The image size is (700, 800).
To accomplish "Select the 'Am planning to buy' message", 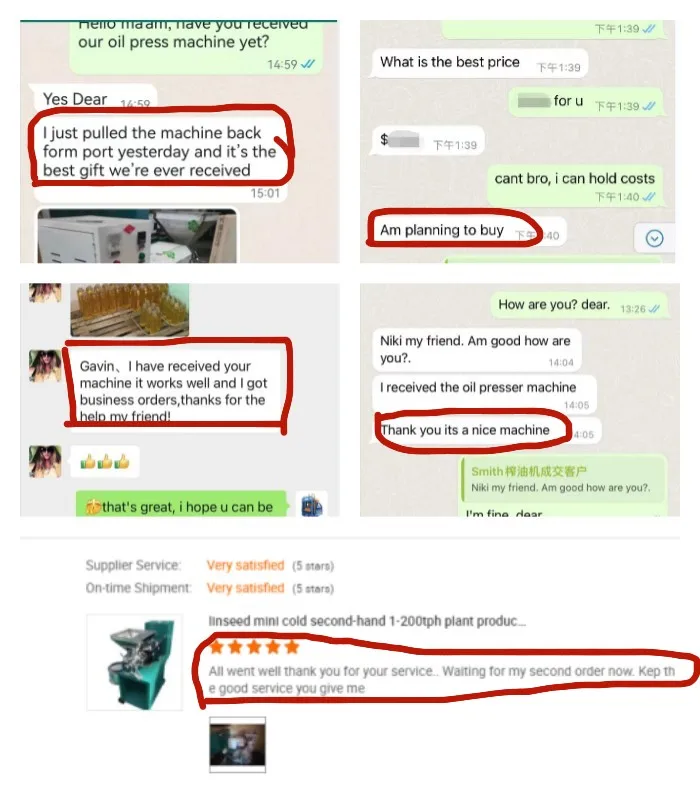I will (x=467, y=231).
